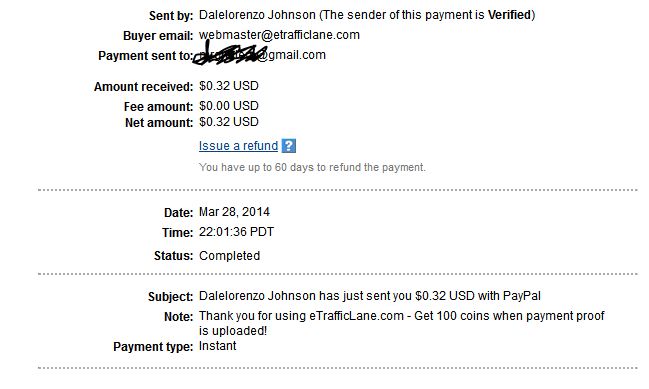649x389 pixels.
Task: Click the sender name Dalelorenzo Johnson
Action: coord(257,15)
